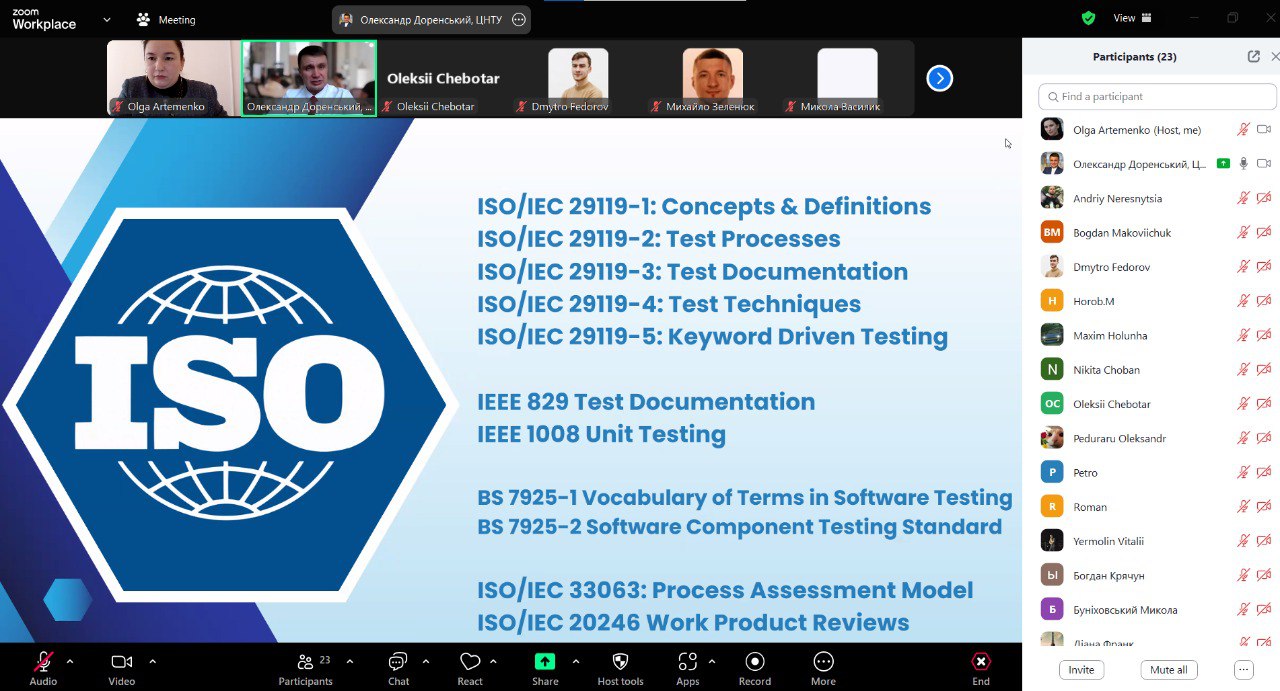Select Олександр Доренський's highlighted video thumbnail
This screenshot has height=691, width=1280.
point(309,78)
